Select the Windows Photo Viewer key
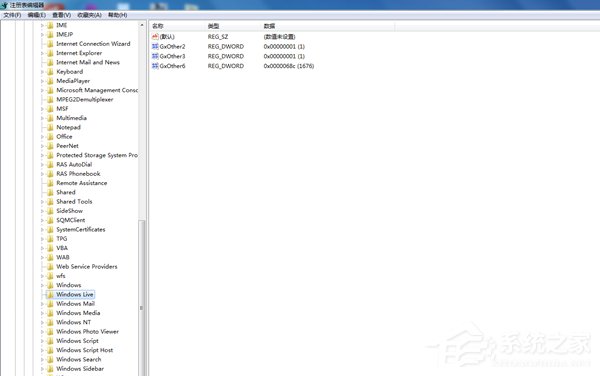Viewport: 600px width, 376px height. 87,332
